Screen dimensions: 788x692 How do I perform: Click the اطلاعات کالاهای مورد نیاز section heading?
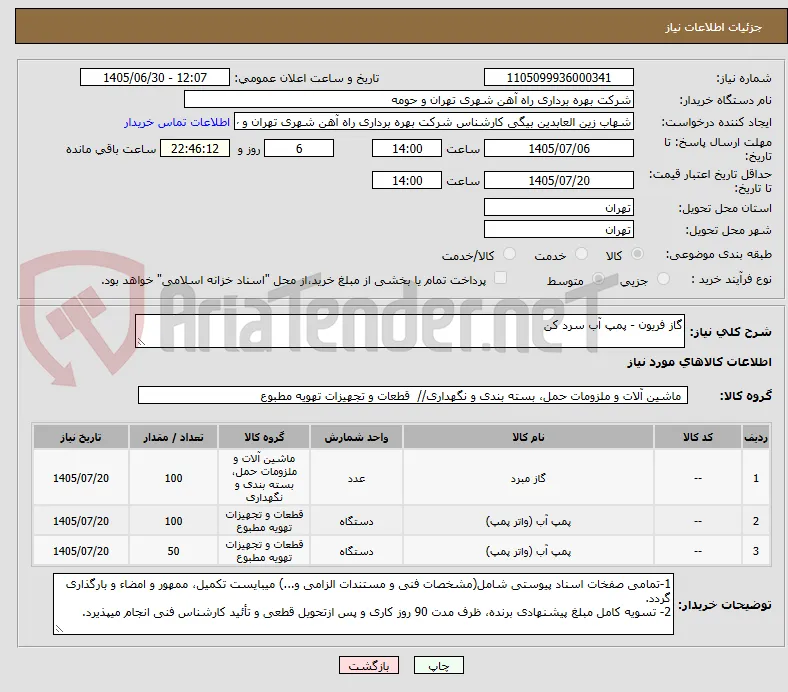click(x=699, y=362)
